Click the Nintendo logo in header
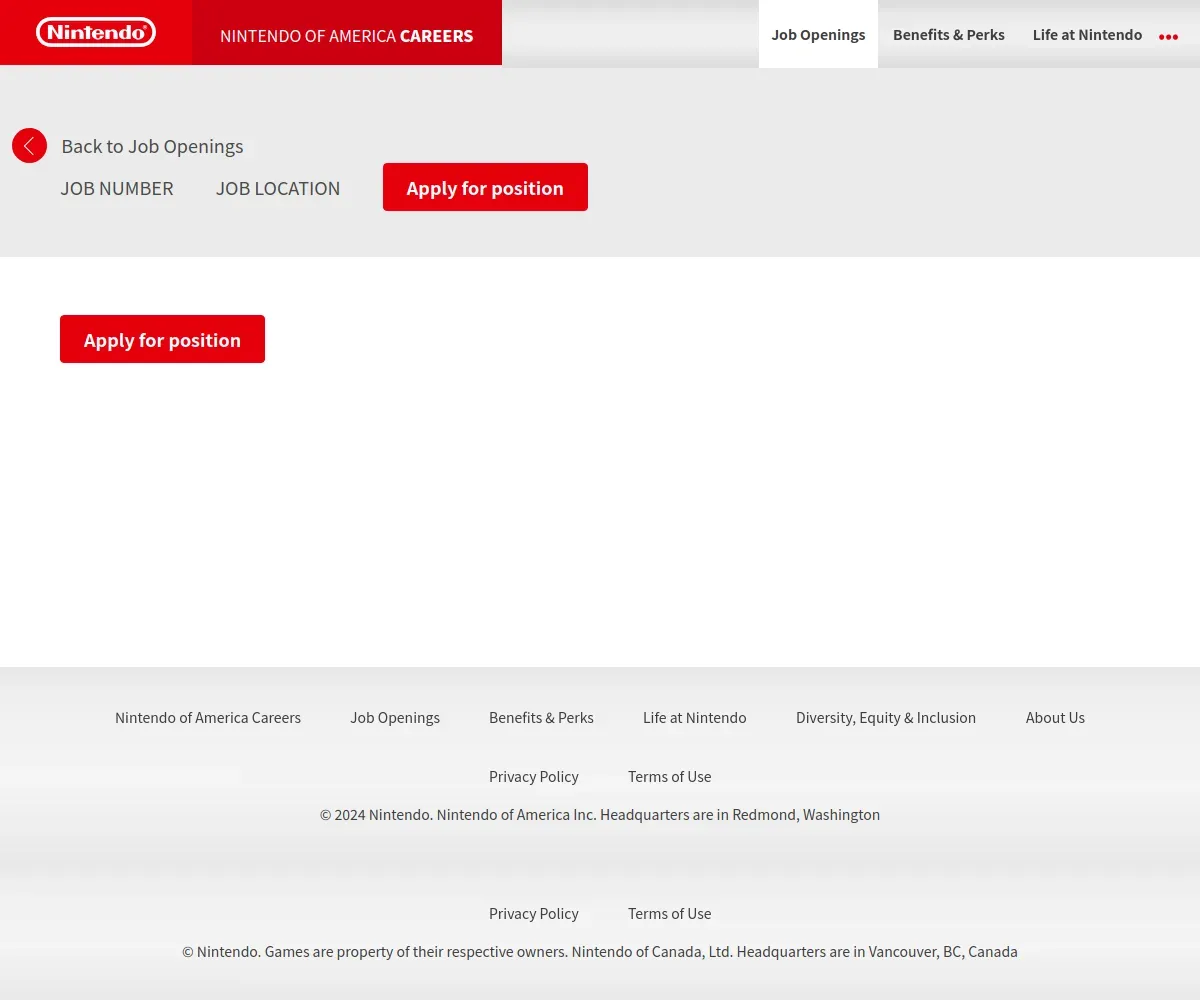Screen dimensions: 1200x1000 (x=96, y=32)
